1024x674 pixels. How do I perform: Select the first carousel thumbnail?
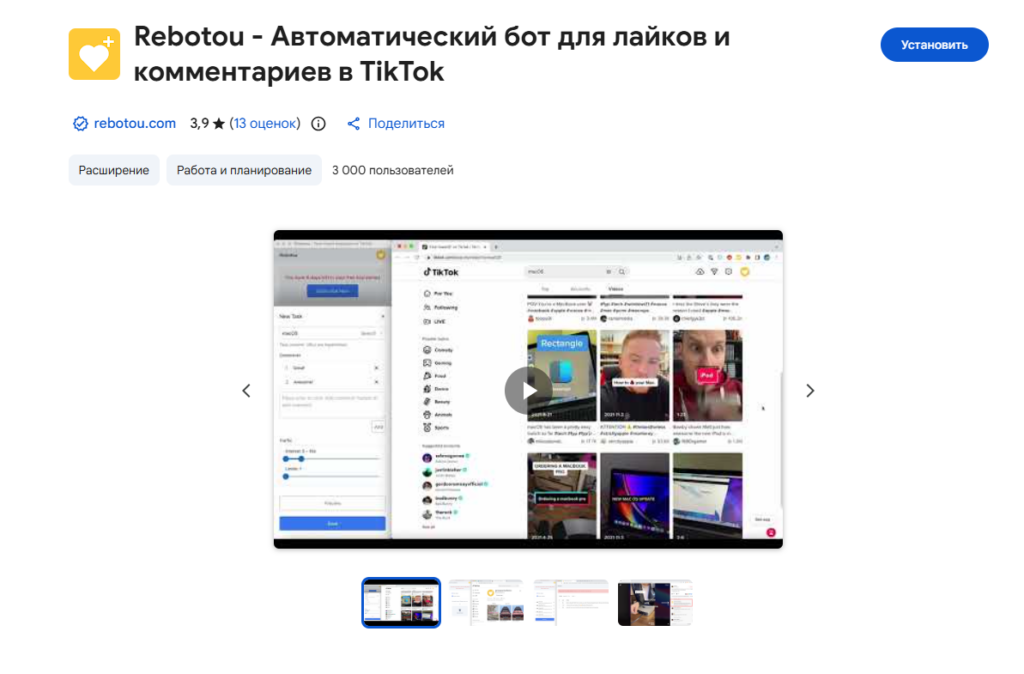coord(401,603)
